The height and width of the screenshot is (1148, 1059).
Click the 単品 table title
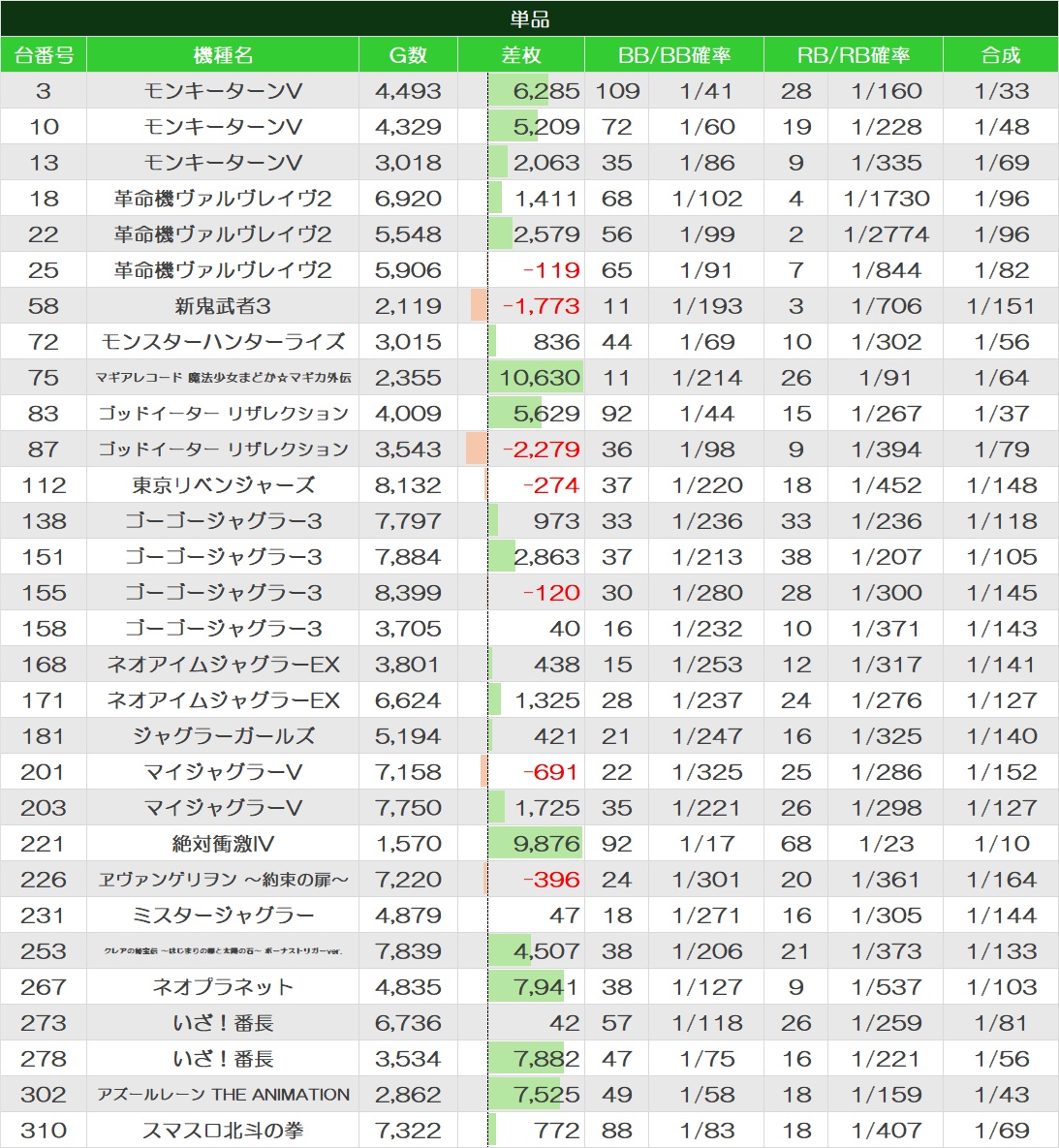(x=529, y=19)
